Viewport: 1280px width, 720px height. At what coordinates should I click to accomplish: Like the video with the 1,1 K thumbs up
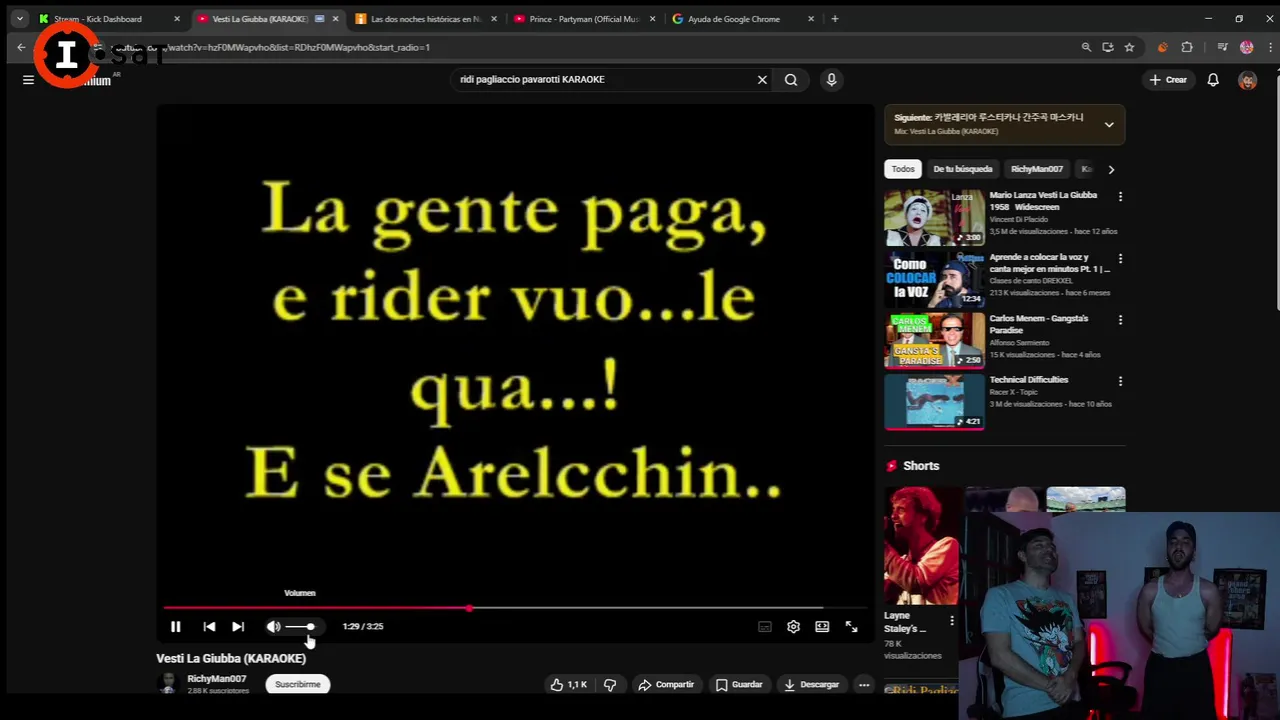pyautogui.click(x=569, y=684)
